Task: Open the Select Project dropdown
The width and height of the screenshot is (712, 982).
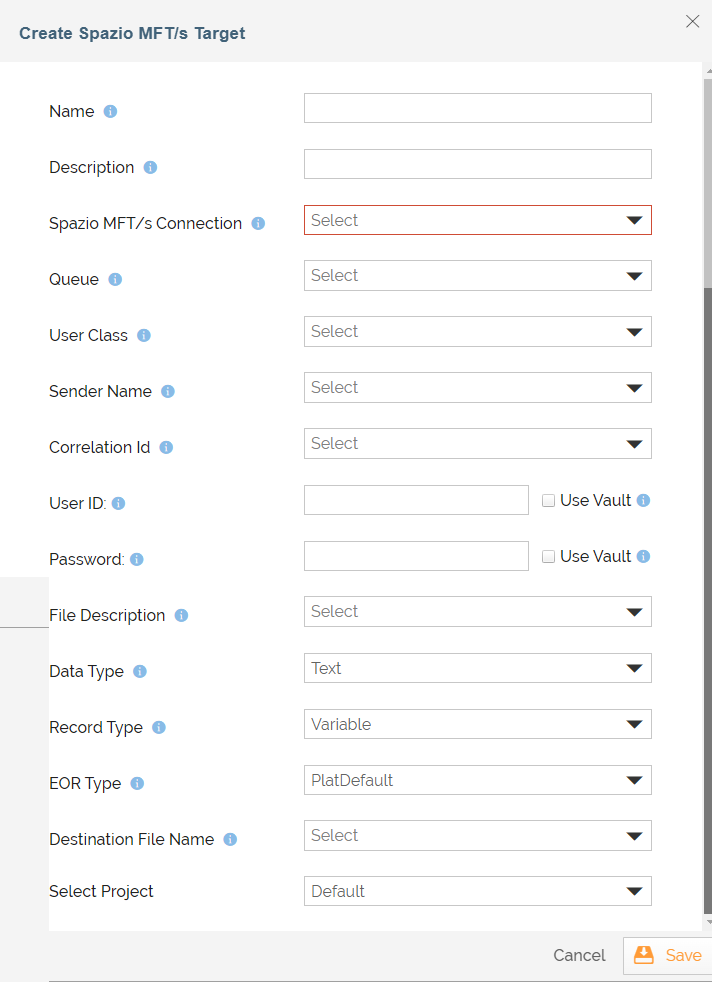Action: 478,891
